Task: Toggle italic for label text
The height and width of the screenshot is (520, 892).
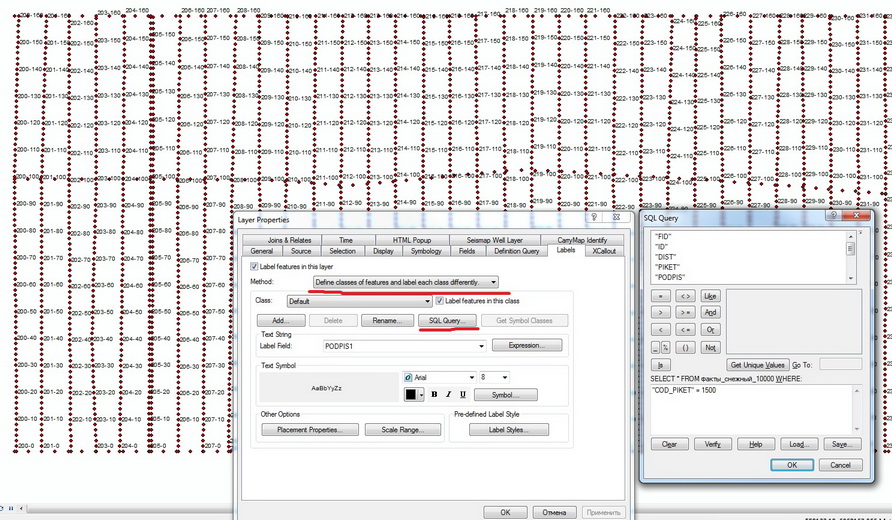Action: [x=446, y=394]
